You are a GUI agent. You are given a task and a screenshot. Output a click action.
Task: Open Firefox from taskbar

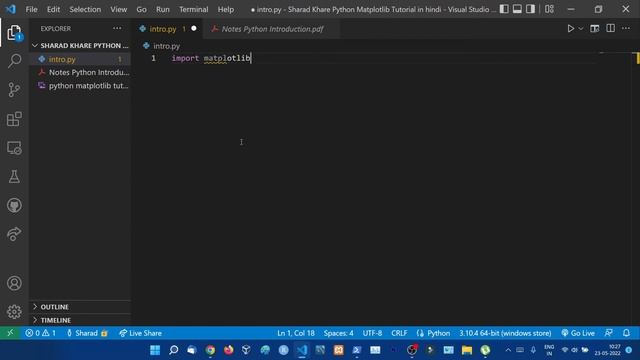click(x=229, y=350)
